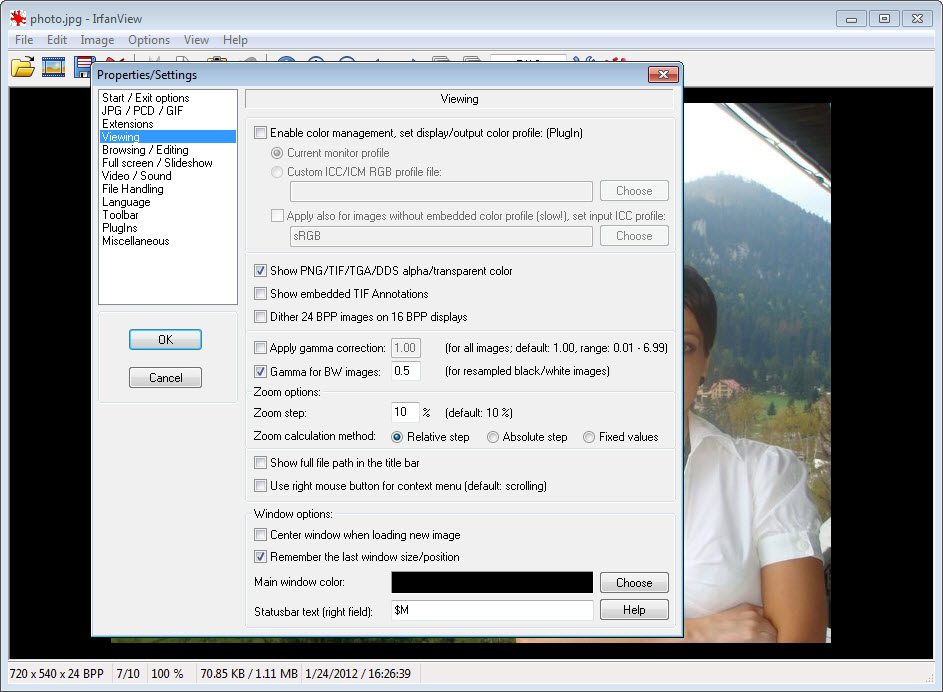The image size is (943, 692).
Task: Click status bar zoom value 100 %
Action: click(x=167, y=673)
